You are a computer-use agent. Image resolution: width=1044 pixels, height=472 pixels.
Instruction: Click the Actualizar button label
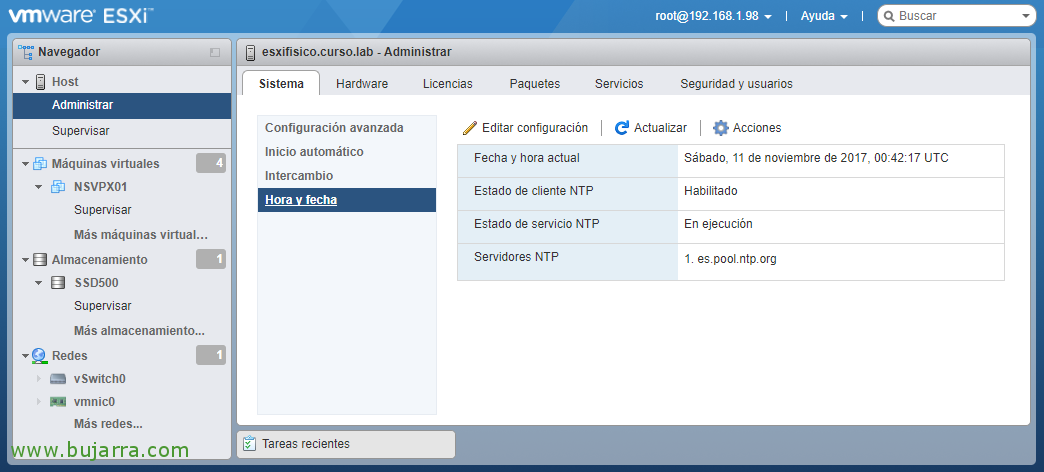pos(660,128)
